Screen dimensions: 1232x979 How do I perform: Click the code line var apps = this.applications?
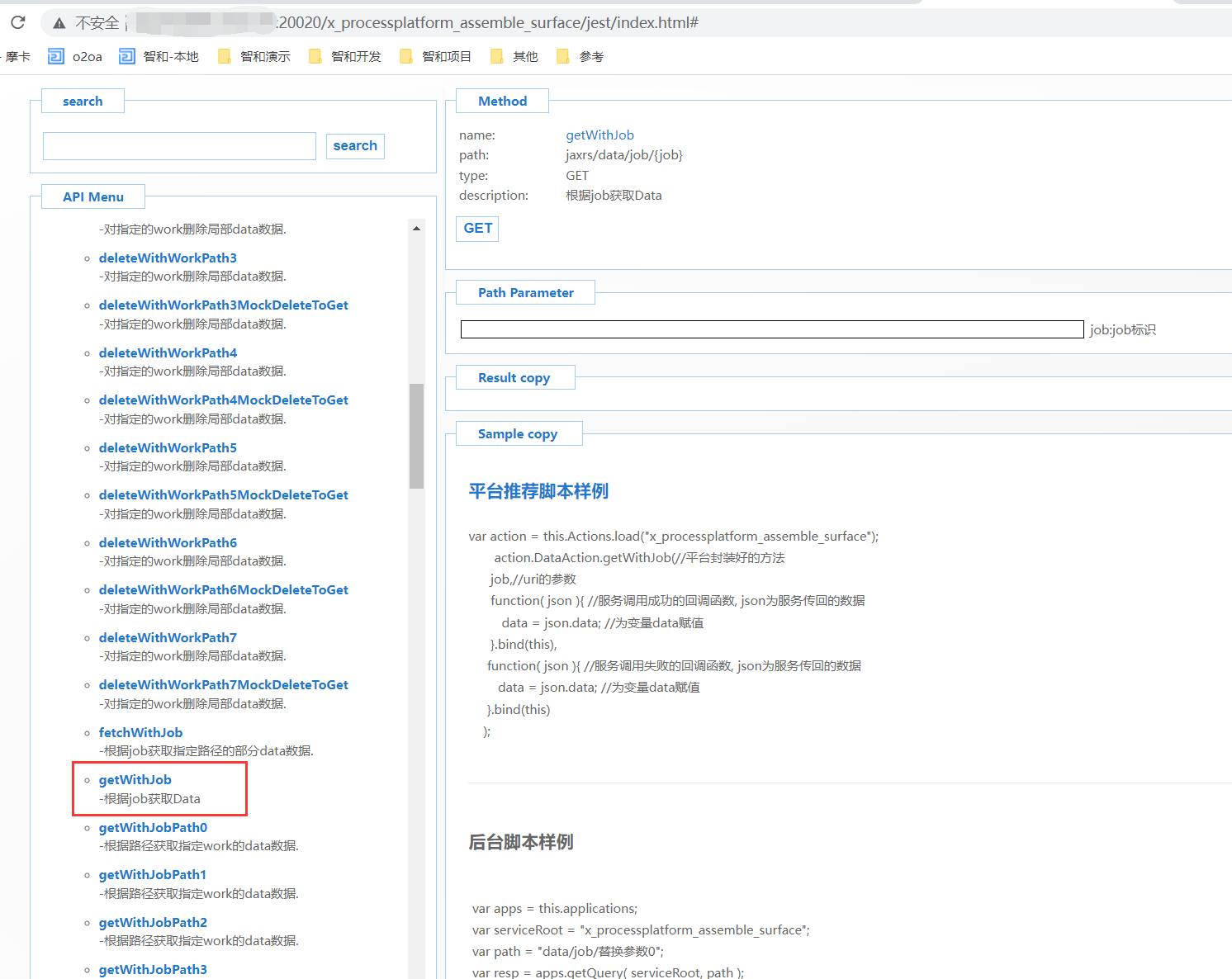click(555, 908)
